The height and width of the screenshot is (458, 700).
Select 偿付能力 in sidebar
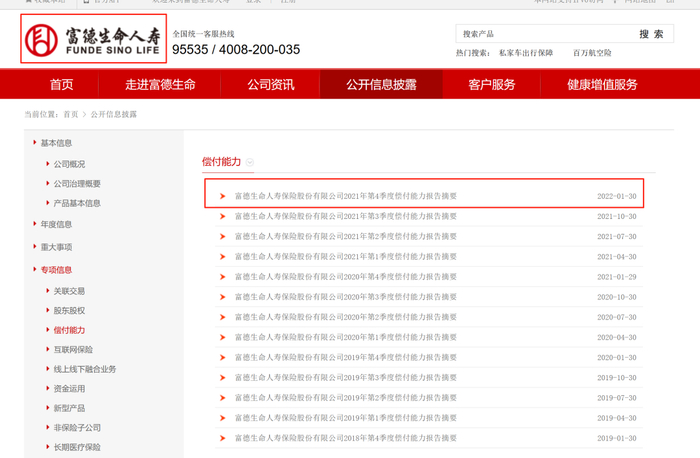(x=69, y=330)
